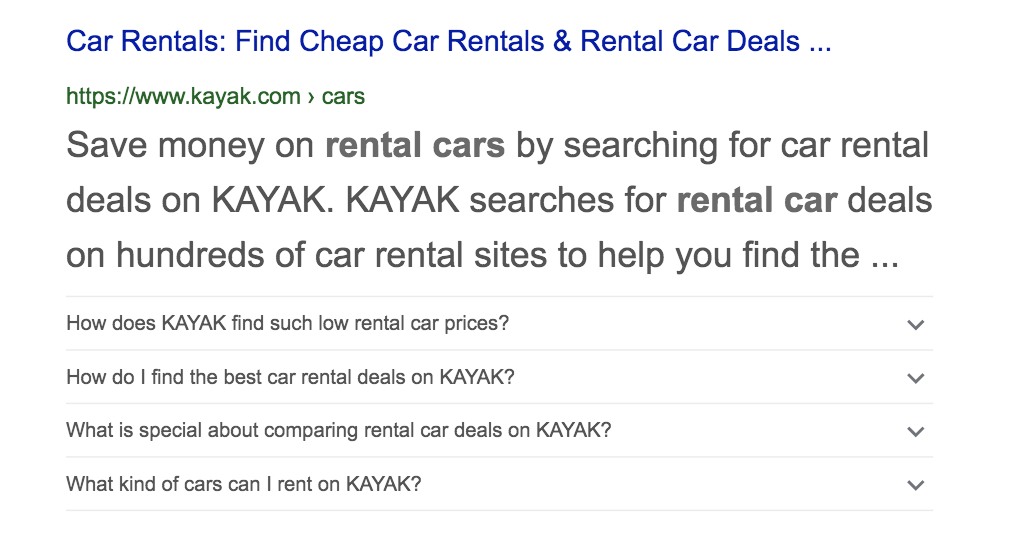Image resolution: width=1022 pixels, height=542 pixels.
Task: Click the ellipsis ending the blue title
Action: pyautogui.click(x=820, y=43)
